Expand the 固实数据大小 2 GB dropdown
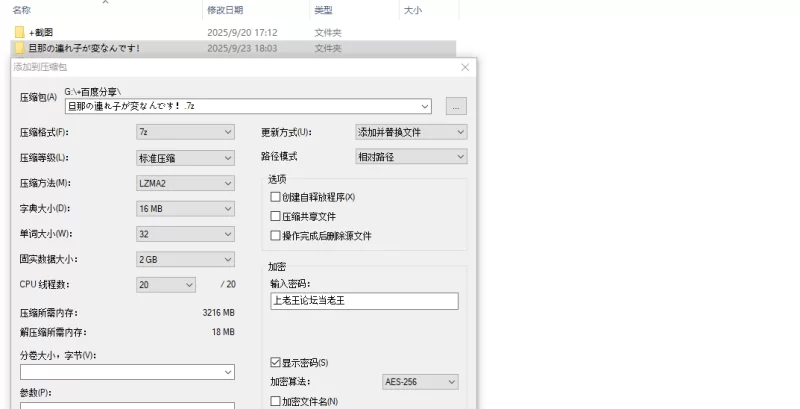The image size is (800, 409). coord(185,260)
